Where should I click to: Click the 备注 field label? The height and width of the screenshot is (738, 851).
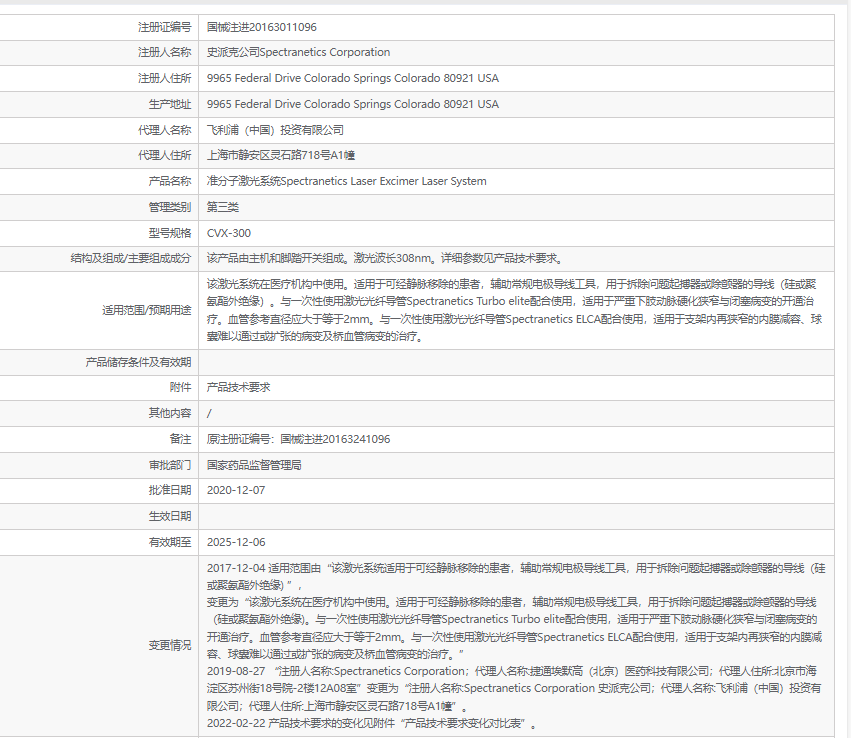[180, 440]
